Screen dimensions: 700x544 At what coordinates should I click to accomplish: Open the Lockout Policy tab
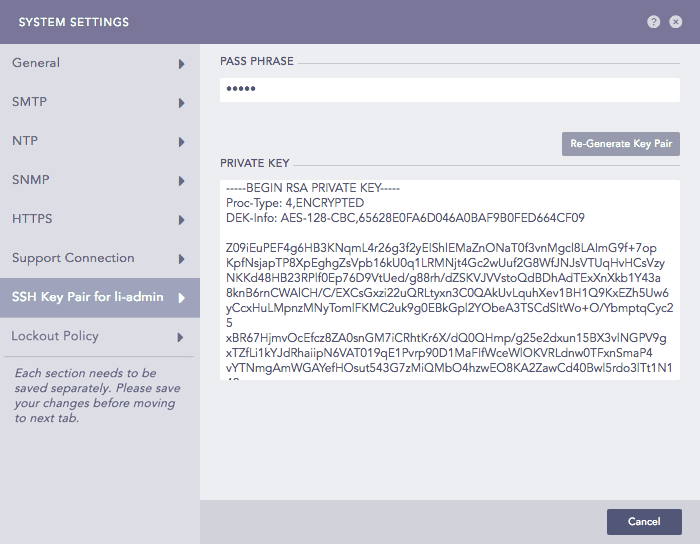tap(55, 336)
